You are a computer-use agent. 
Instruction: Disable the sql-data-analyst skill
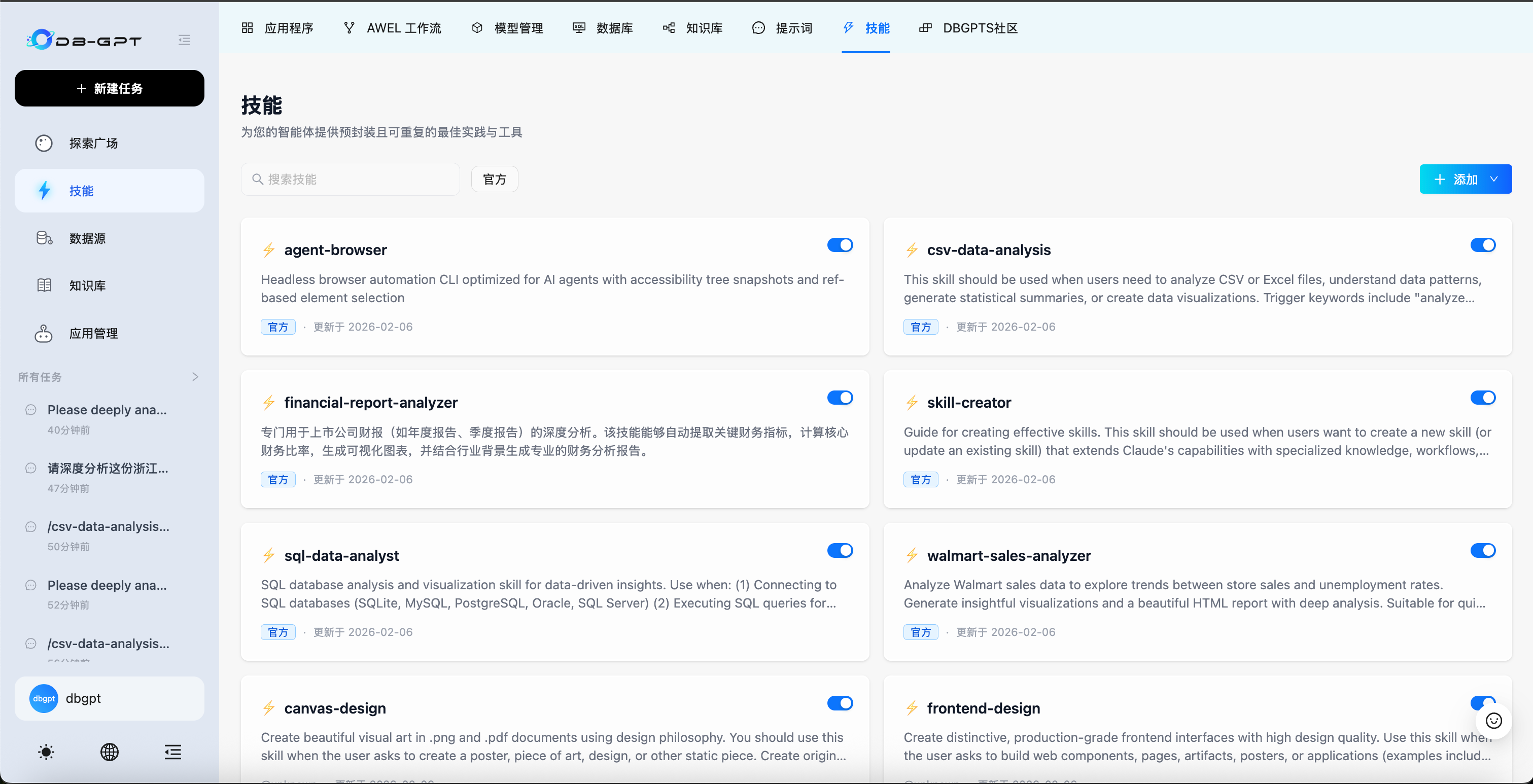coord(840,550)
